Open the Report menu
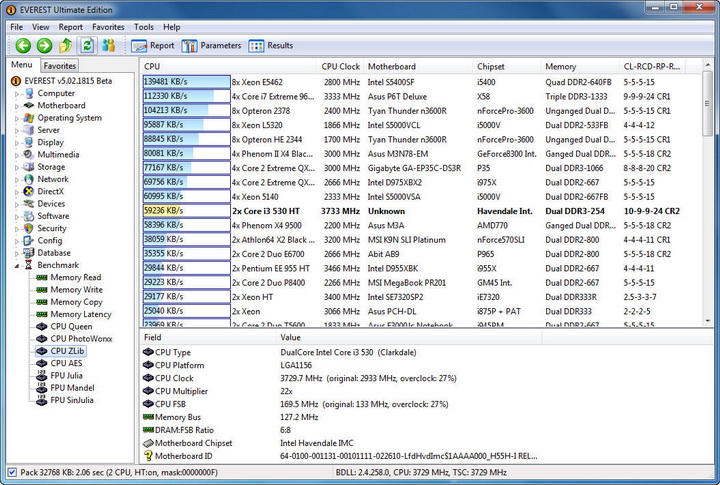Screen dimensions: 720x485 (x=71, y=27)
